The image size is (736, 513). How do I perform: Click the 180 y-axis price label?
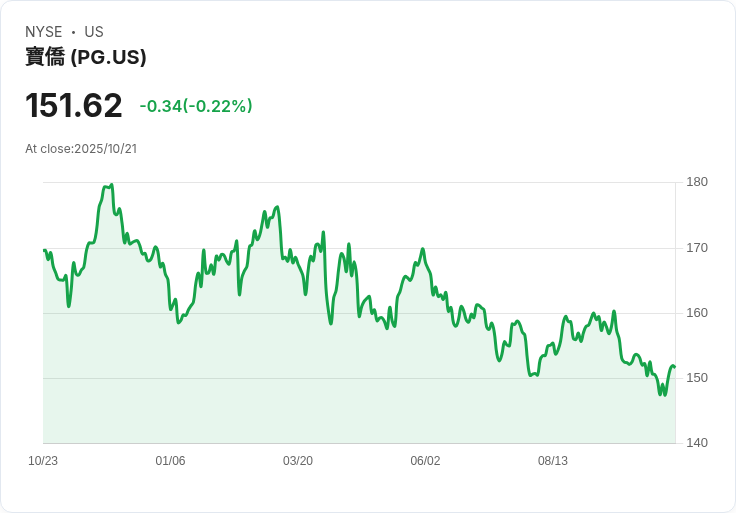coord(697,182)
